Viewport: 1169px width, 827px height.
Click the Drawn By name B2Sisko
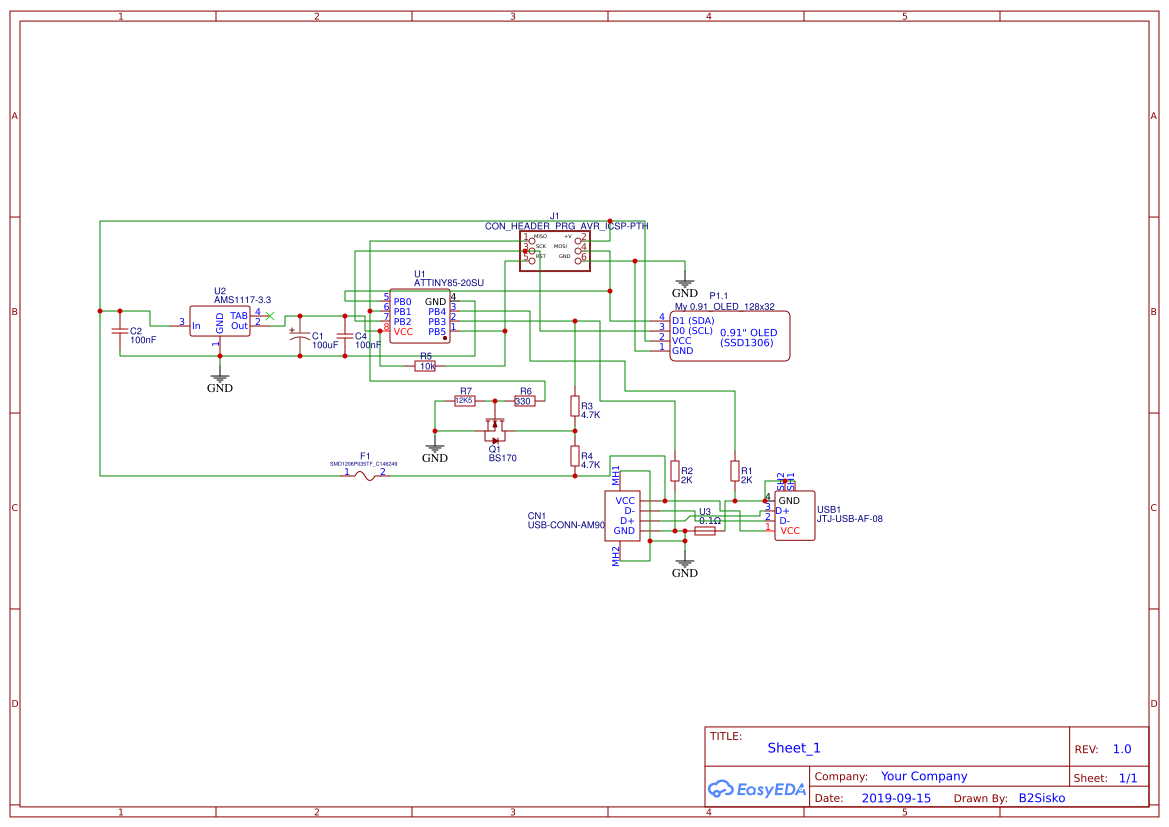pos(1041,797)
